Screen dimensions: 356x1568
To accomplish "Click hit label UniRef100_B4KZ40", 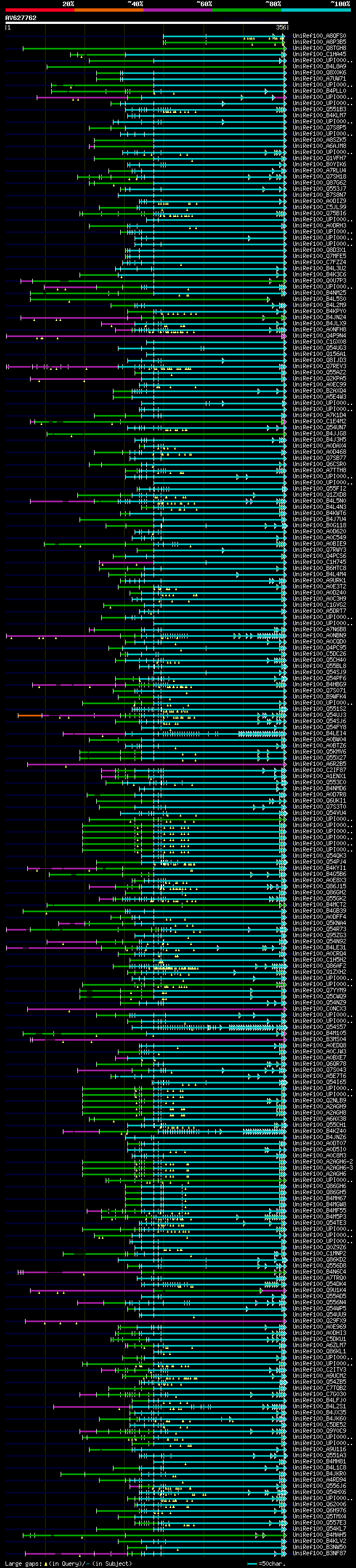I will (319, 1131).
